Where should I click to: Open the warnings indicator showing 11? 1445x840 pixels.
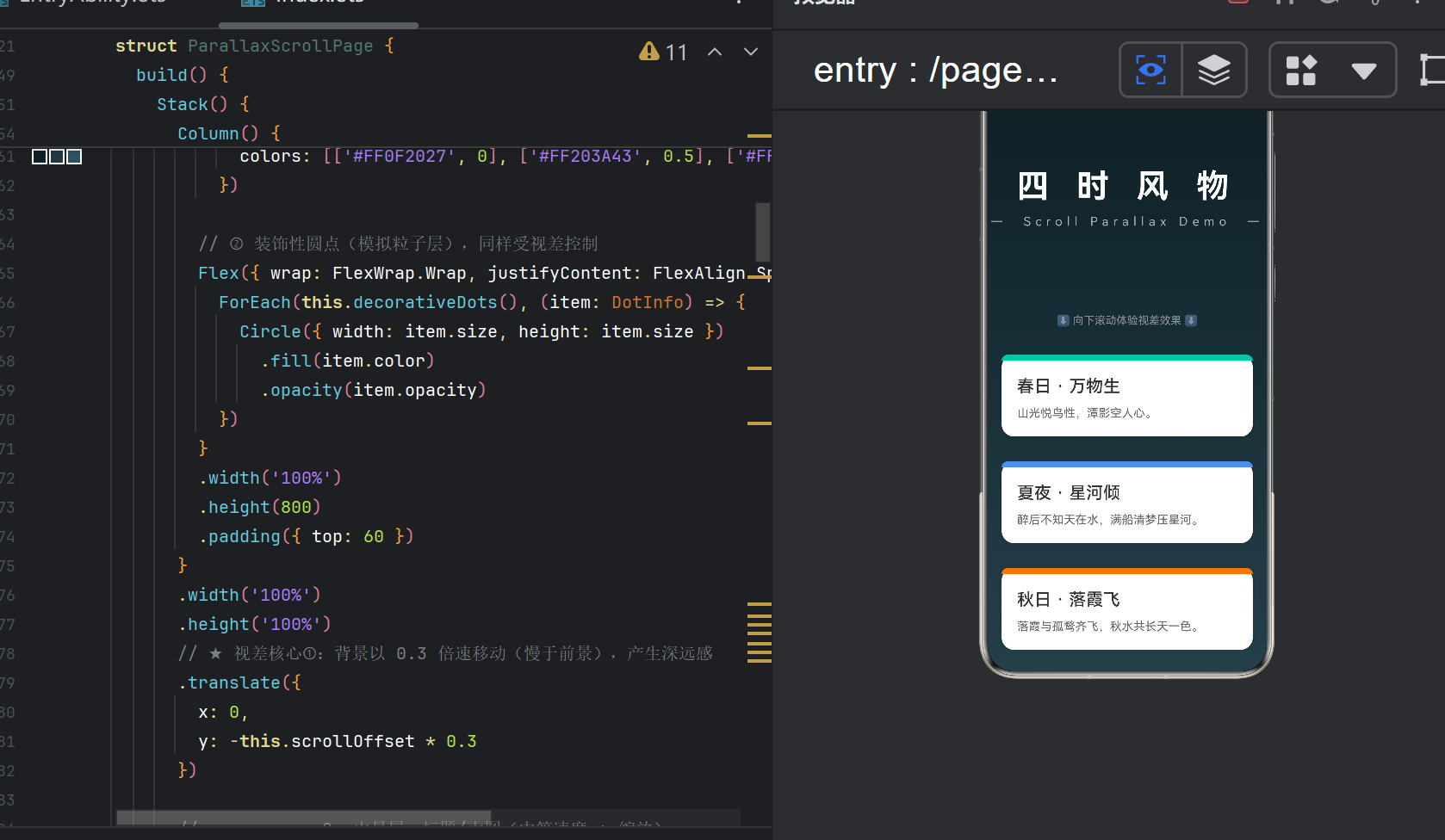pyautogui.click(x=663, y=52)
